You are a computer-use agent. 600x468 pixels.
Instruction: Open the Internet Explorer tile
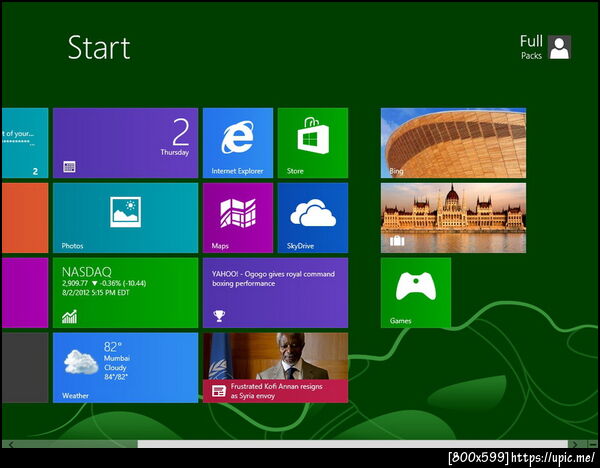point(238,143)
